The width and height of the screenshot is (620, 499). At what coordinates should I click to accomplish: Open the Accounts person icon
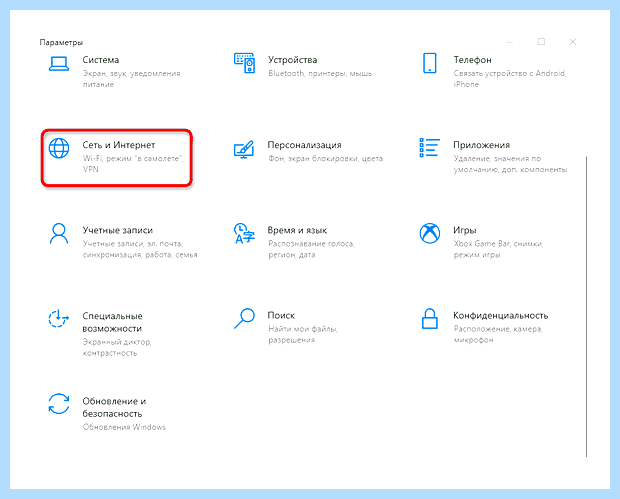click(59, 234)
